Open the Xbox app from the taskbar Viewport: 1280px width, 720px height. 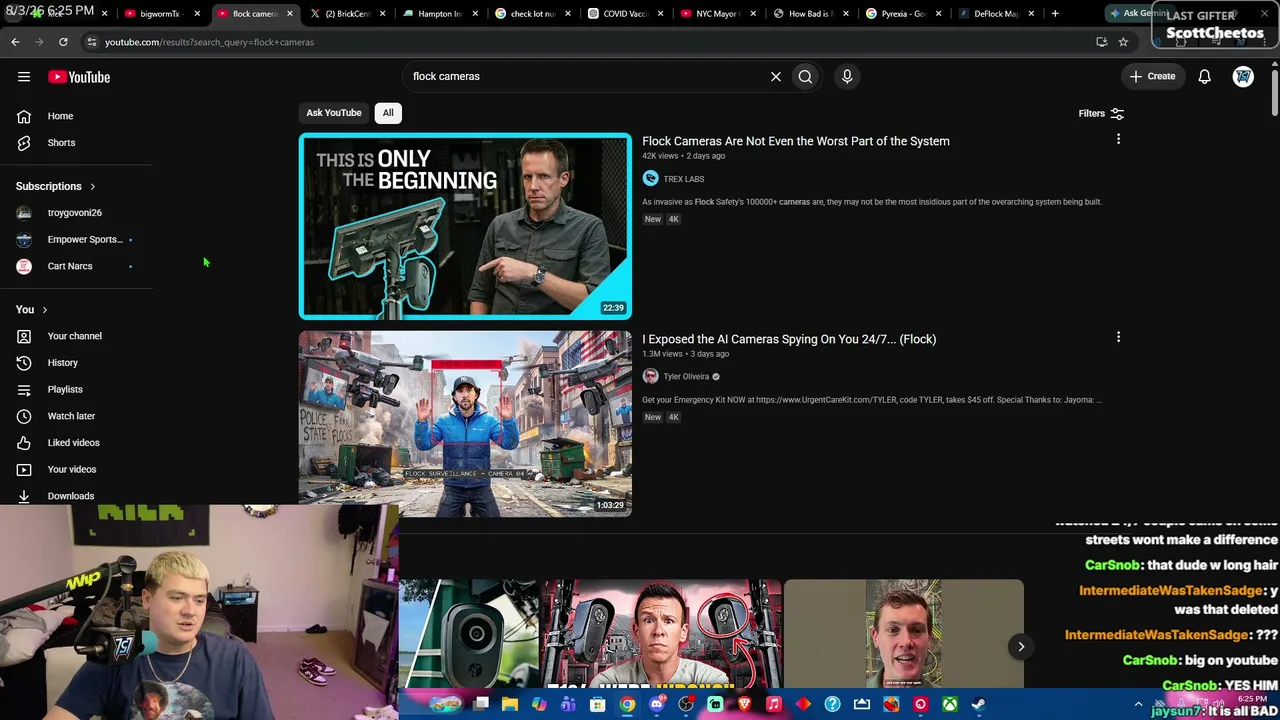[949, 705]
